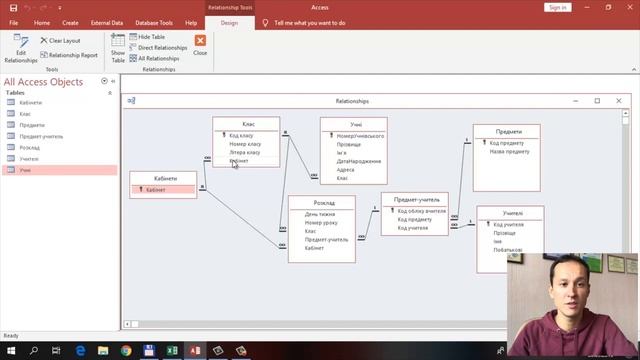Select the Учителі table in navigation pane
The width and height of the screenshot is (640, 360).
(x=60, y=159)
